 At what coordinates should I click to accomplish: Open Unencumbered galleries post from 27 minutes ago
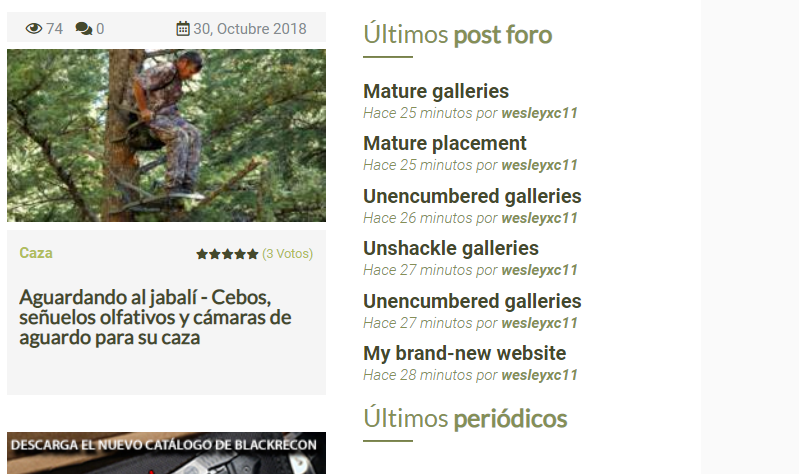(472, 301)
